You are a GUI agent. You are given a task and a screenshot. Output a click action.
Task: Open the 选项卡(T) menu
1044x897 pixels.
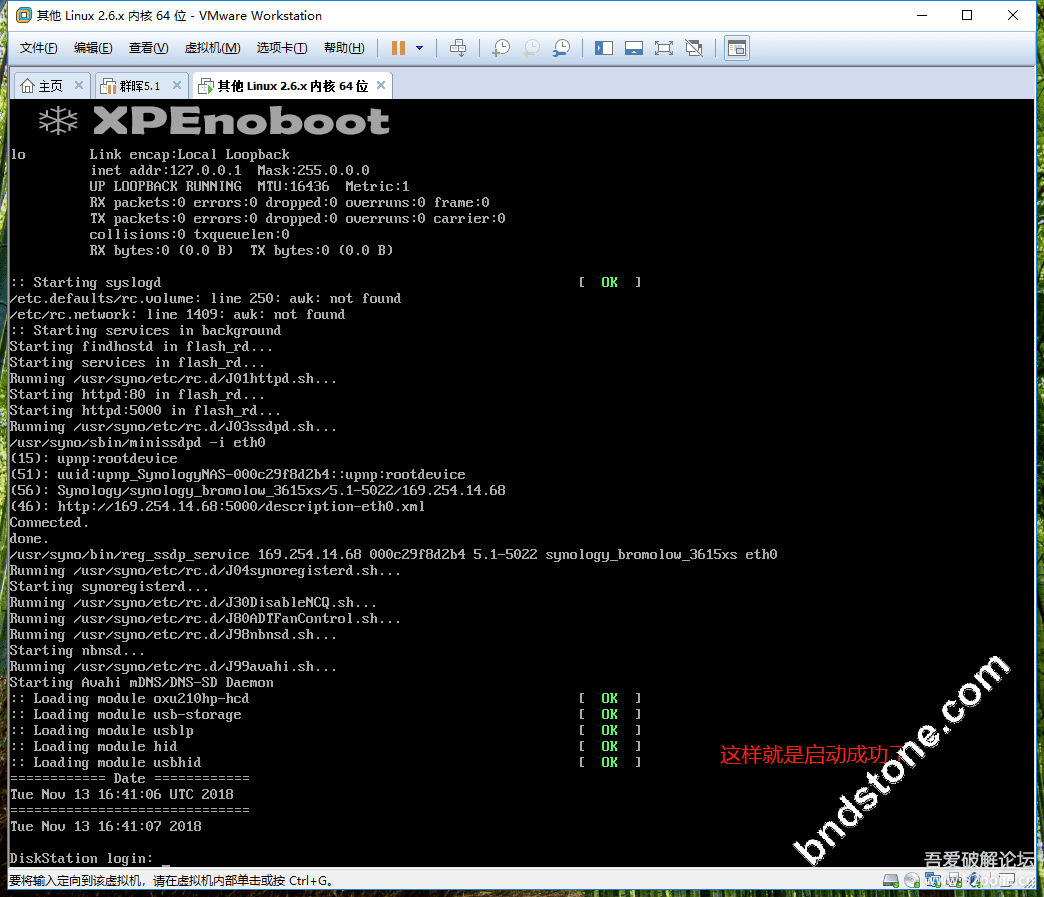click(x=282, y=48)
